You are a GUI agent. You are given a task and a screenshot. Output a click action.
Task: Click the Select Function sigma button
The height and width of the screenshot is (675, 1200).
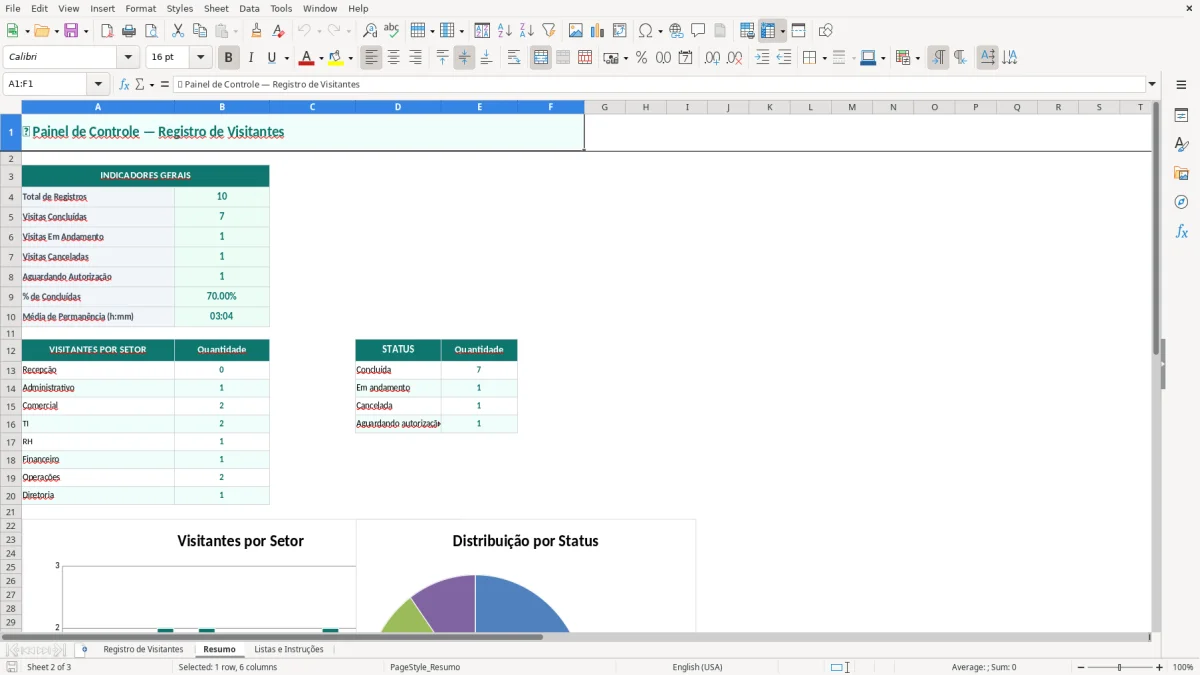139,84
